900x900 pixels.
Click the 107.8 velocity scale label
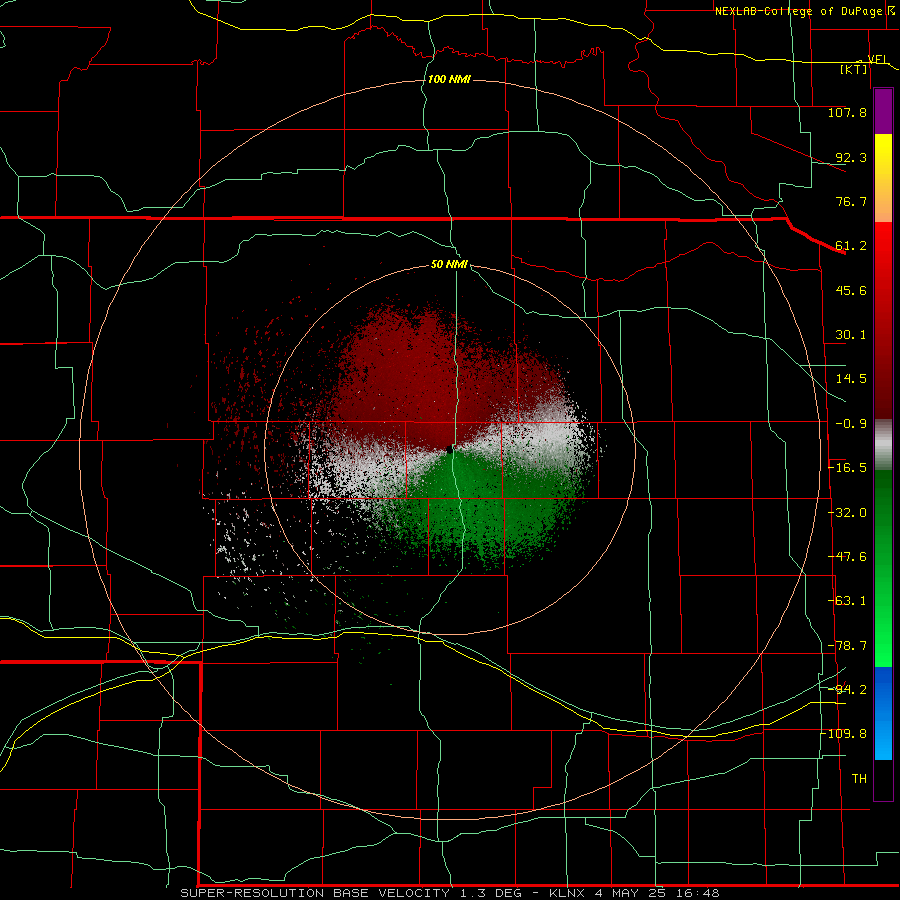[x=847, y=112]
